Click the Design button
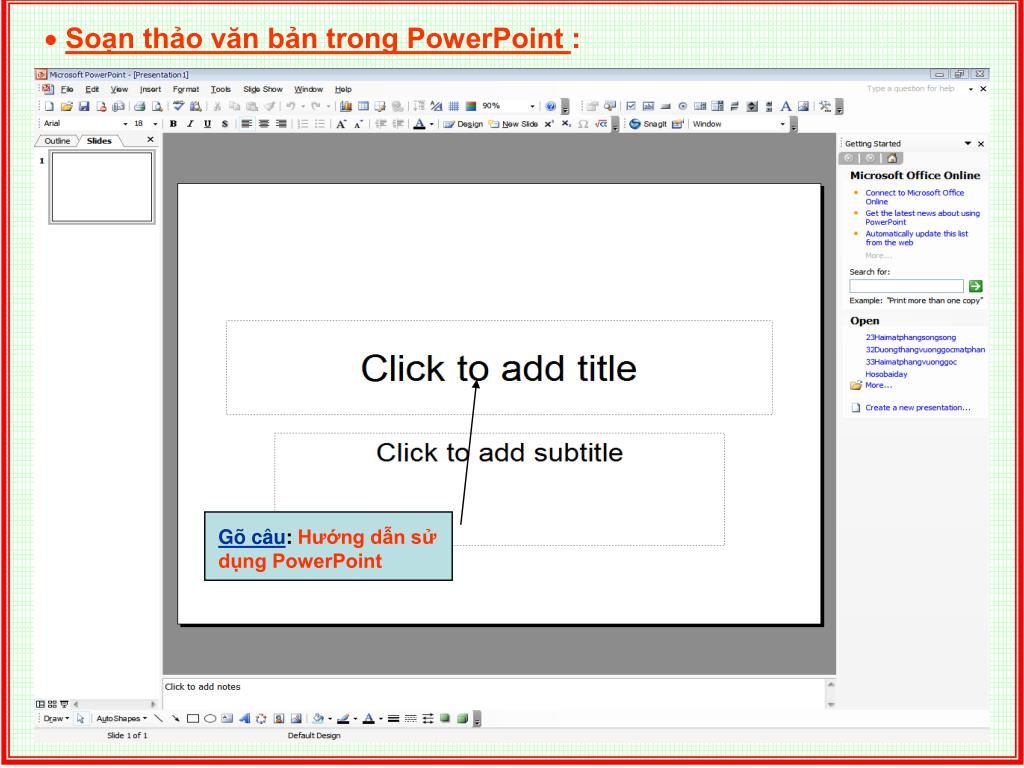 pyautogui.click(x=464, y=124)
